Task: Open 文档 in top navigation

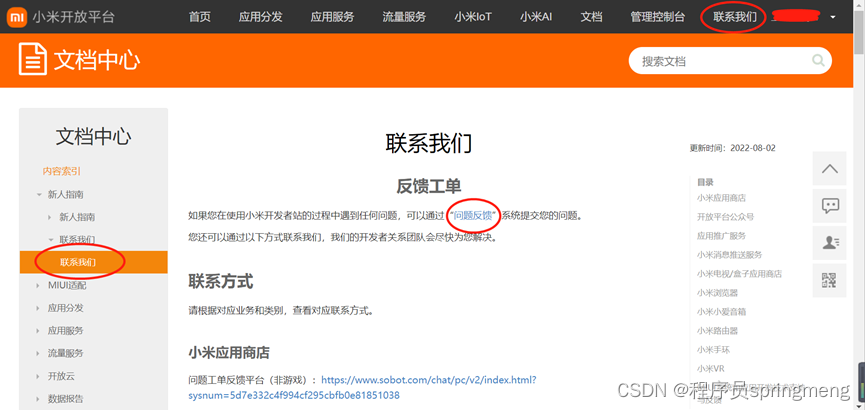Action: point(591,17)
